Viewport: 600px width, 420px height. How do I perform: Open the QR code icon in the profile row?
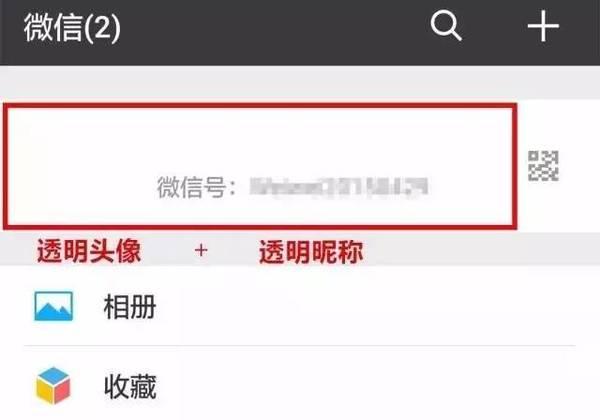[543, 166]
